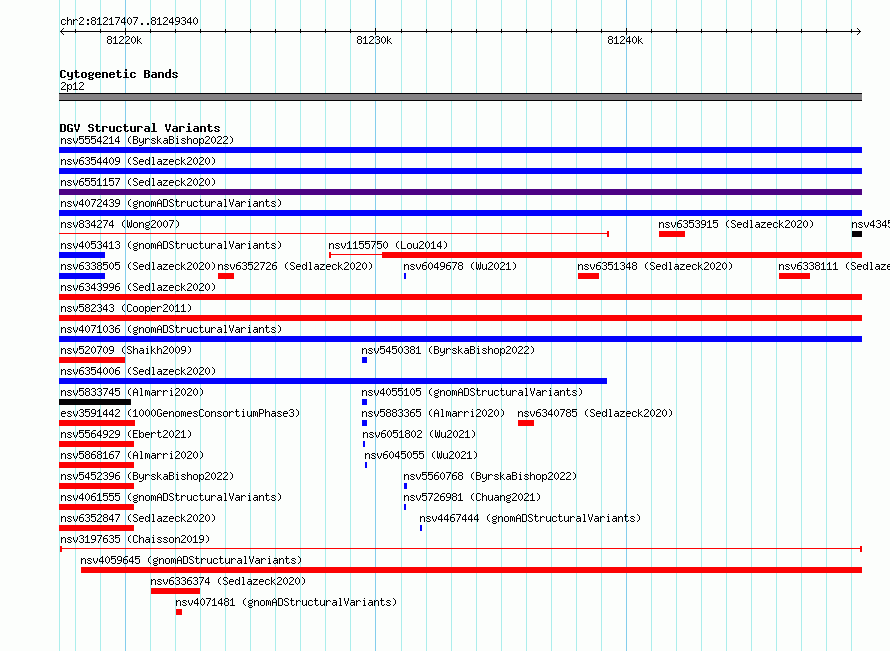Click the nsv6338505 (Sedlazeck2020) label

pyautogui.click(x=138, y=266)
